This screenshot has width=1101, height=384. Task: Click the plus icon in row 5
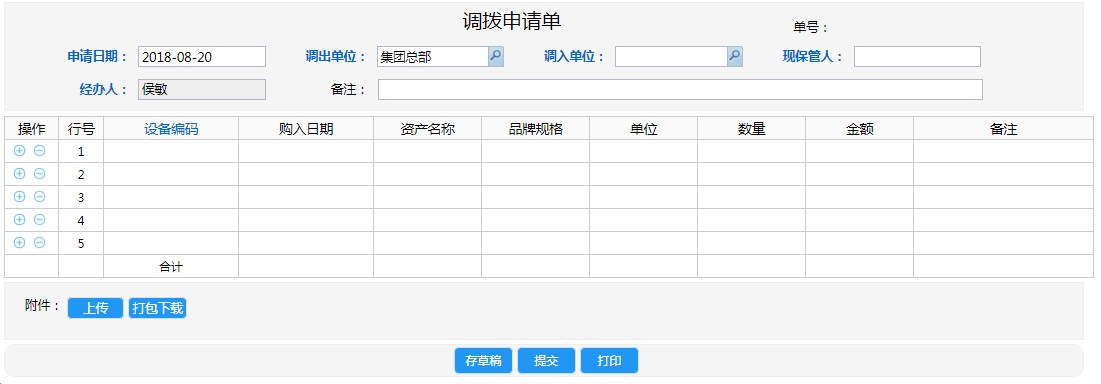pos(20,243)
